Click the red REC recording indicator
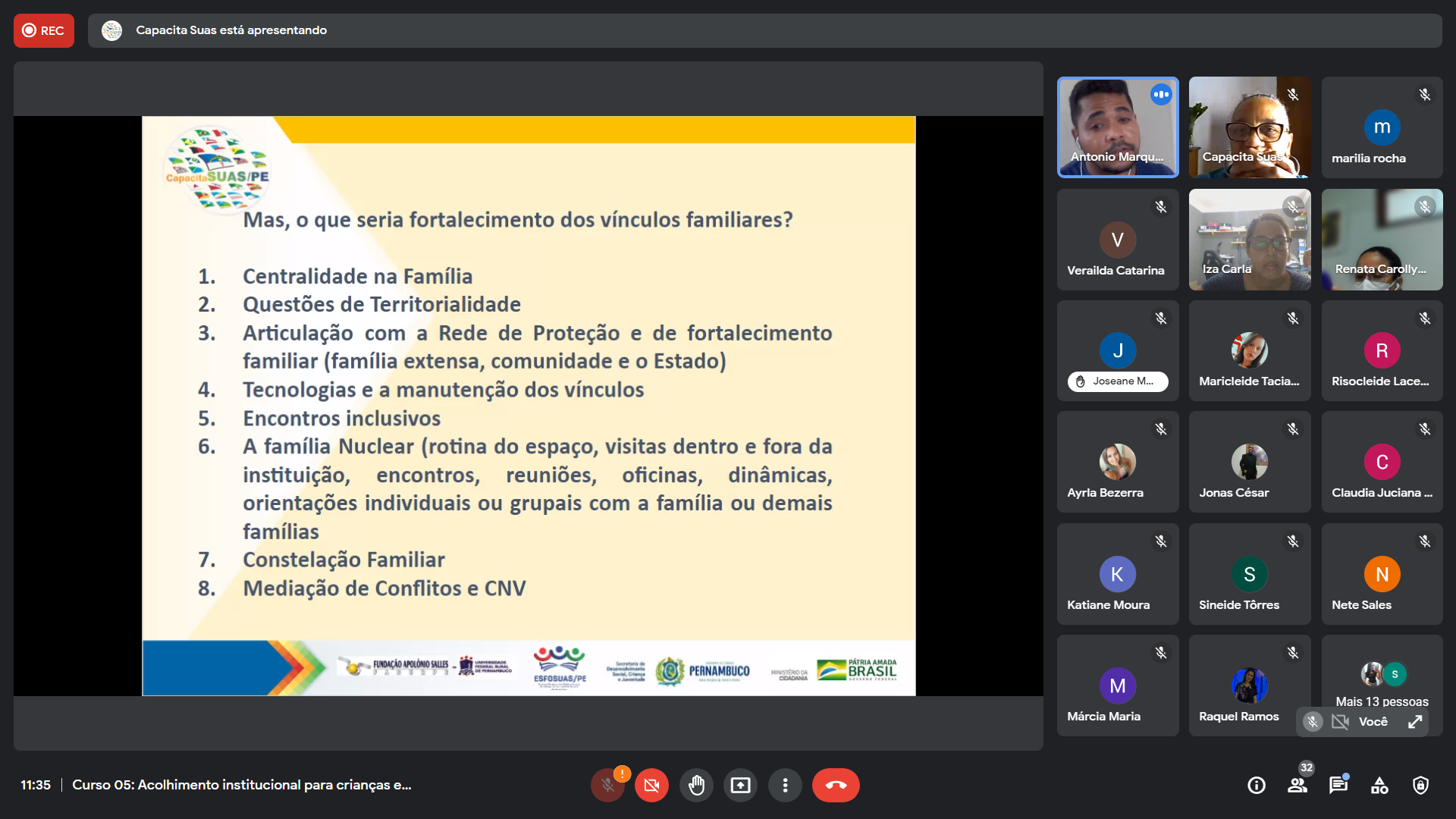Screen dimensions: 1456x819 pyautogui.click(x=44, y=30)
